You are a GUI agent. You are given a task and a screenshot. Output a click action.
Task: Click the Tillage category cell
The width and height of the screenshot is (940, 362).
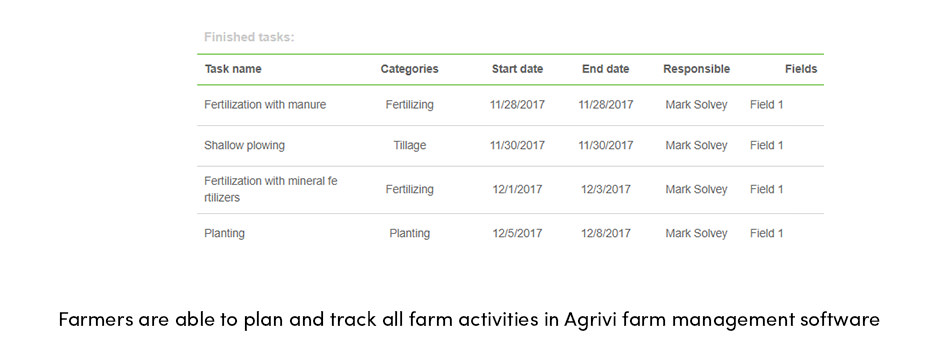(x=409, y=146)
